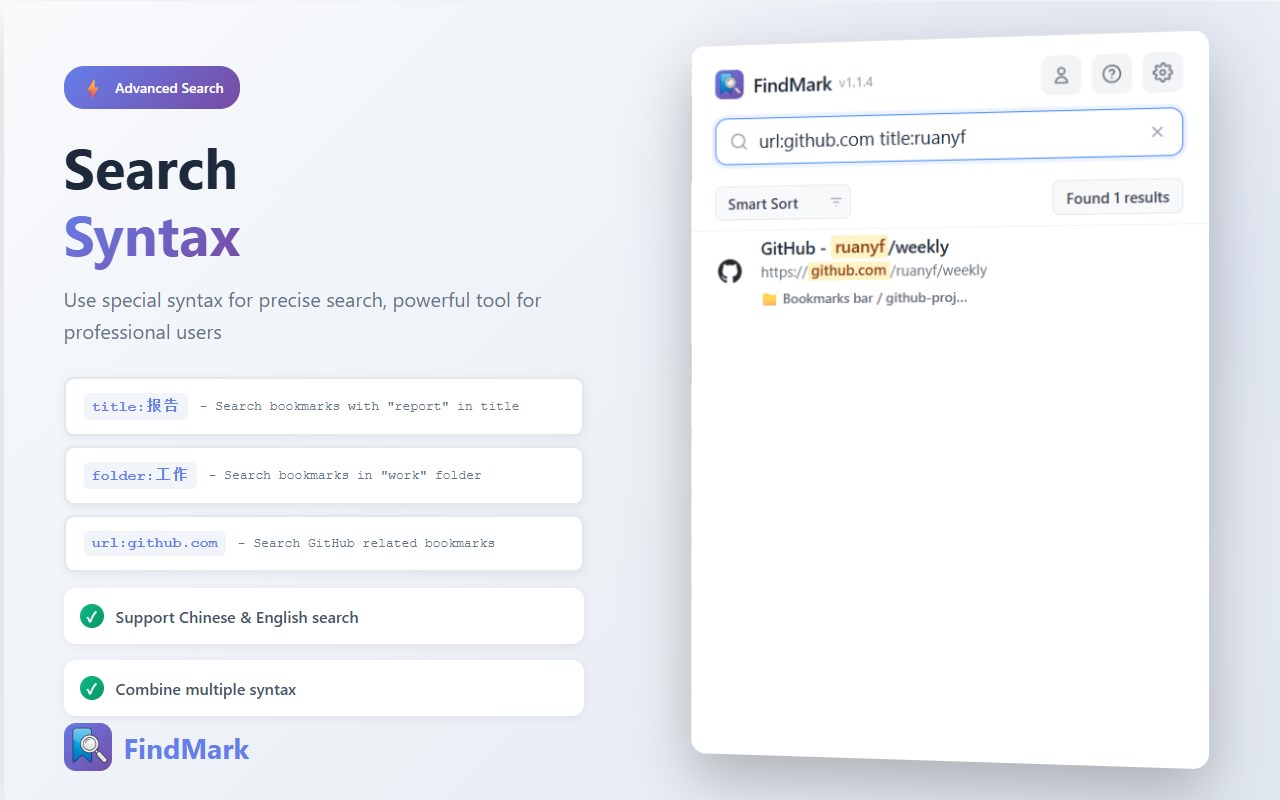The width and height of the screenshot is (1280, 800).
Task: Toggle the Combine multiple syntax checkmark
Action: [92, 688]
